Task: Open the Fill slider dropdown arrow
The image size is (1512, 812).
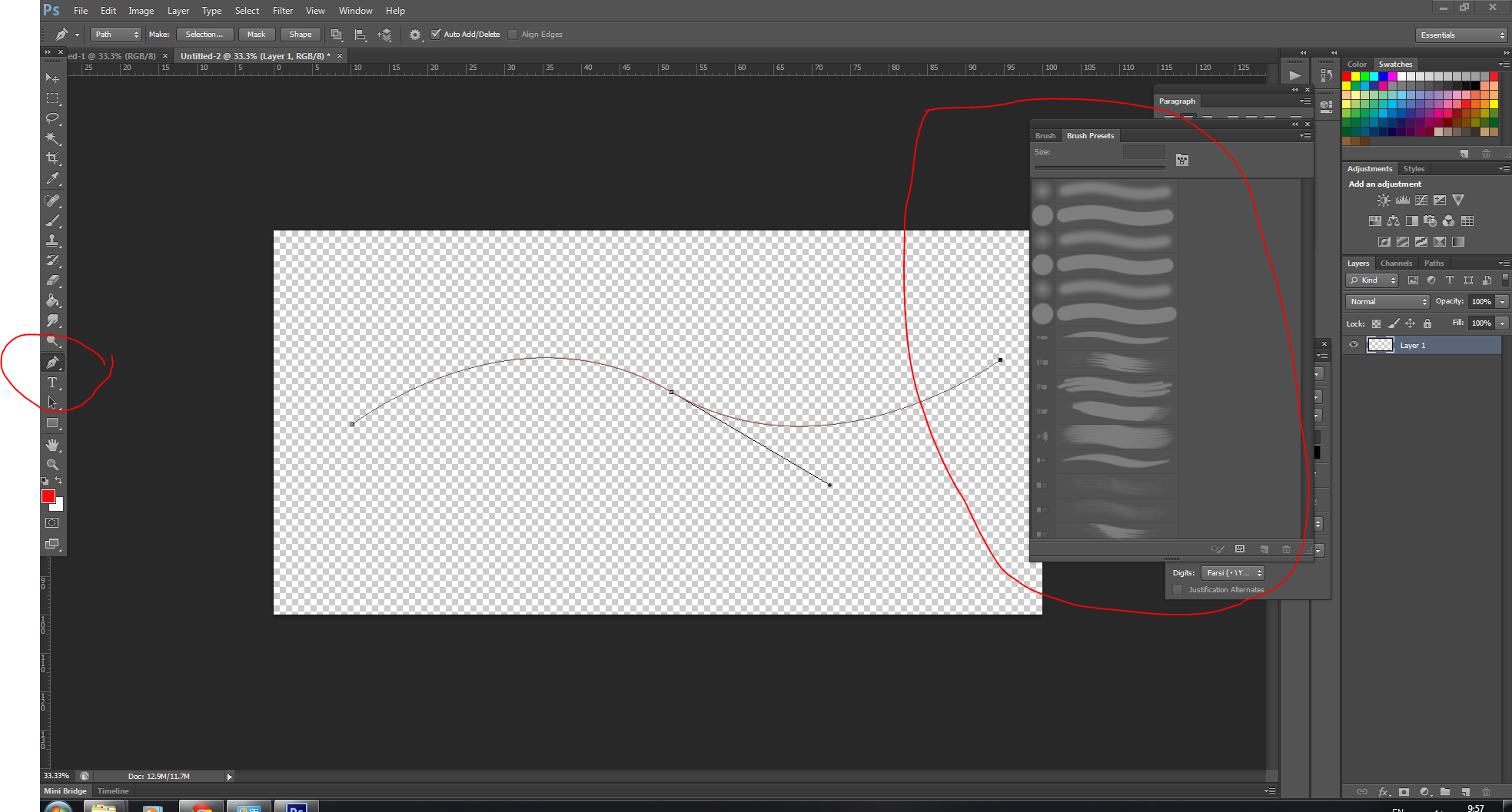Action: pyautogui.click(x=1503, y=323)
